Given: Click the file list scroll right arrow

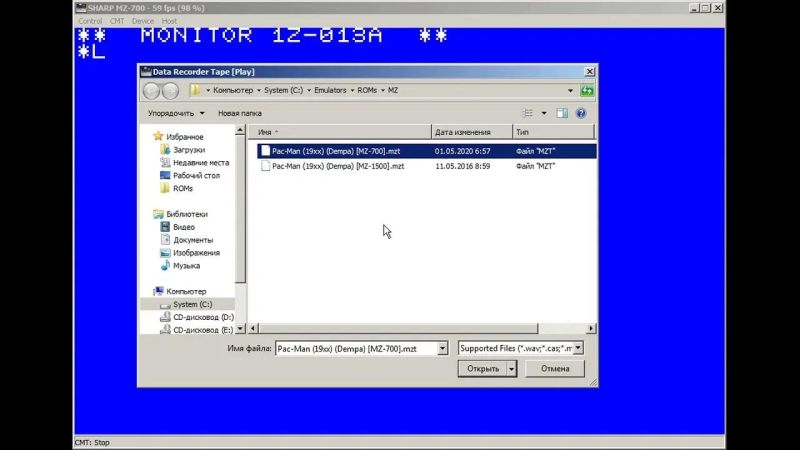Looking at the screenshot, I should (x=591, y=329).
